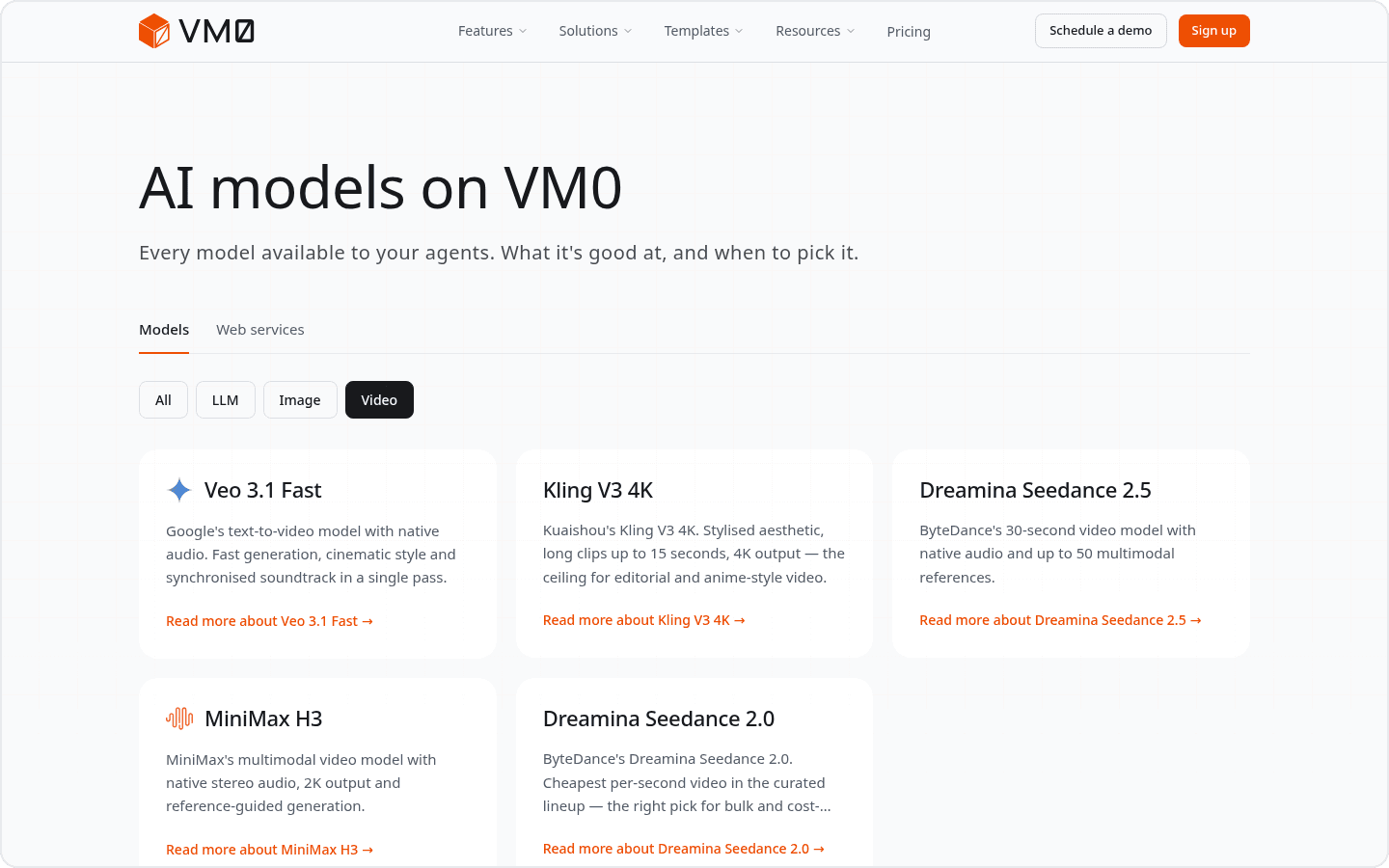The height and width of the screenshot is (868, 1389).
Task: Click the Kling V3 4K card title
Action: (x=598, y=490)
